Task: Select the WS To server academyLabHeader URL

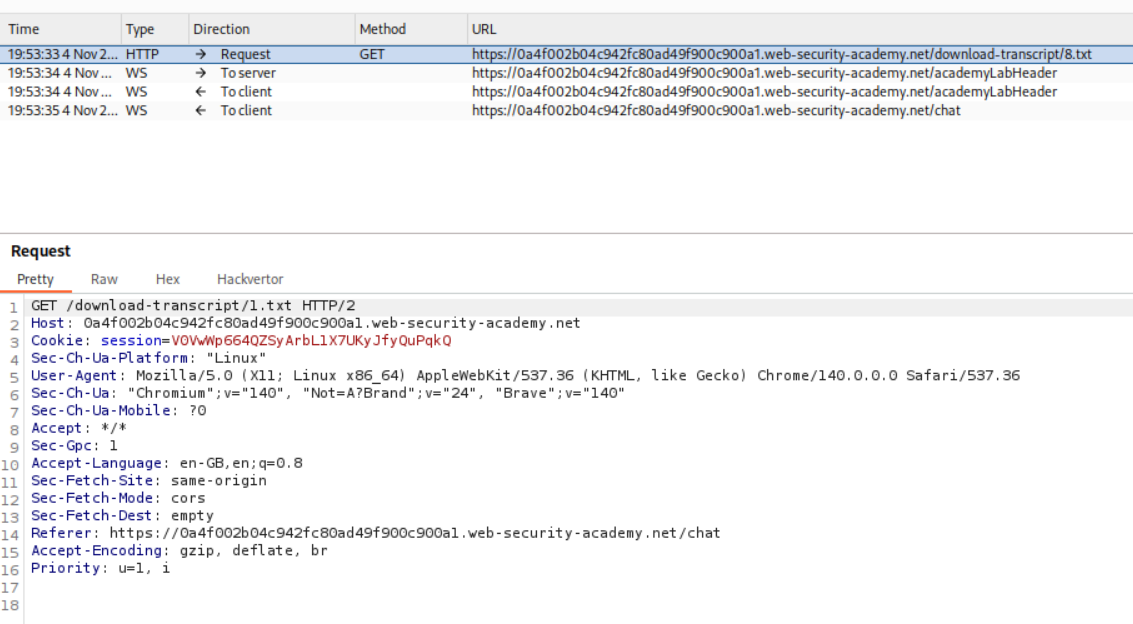Action: 764,73
